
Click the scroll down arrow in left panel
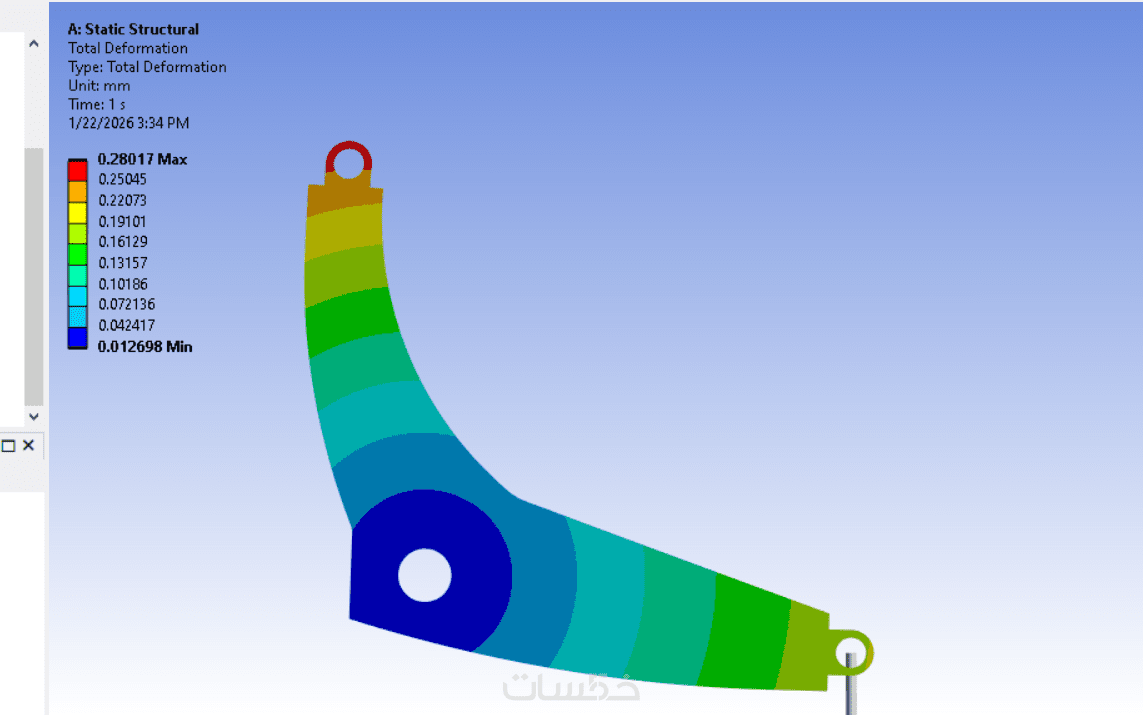coord(34,417)
